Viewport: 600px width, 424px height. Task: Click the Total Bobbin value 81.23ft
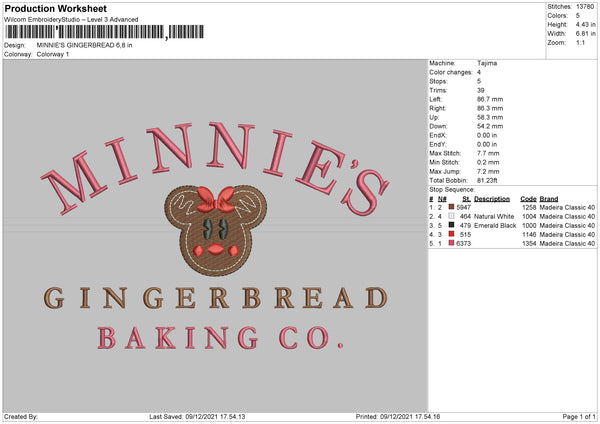pos(487,180)
